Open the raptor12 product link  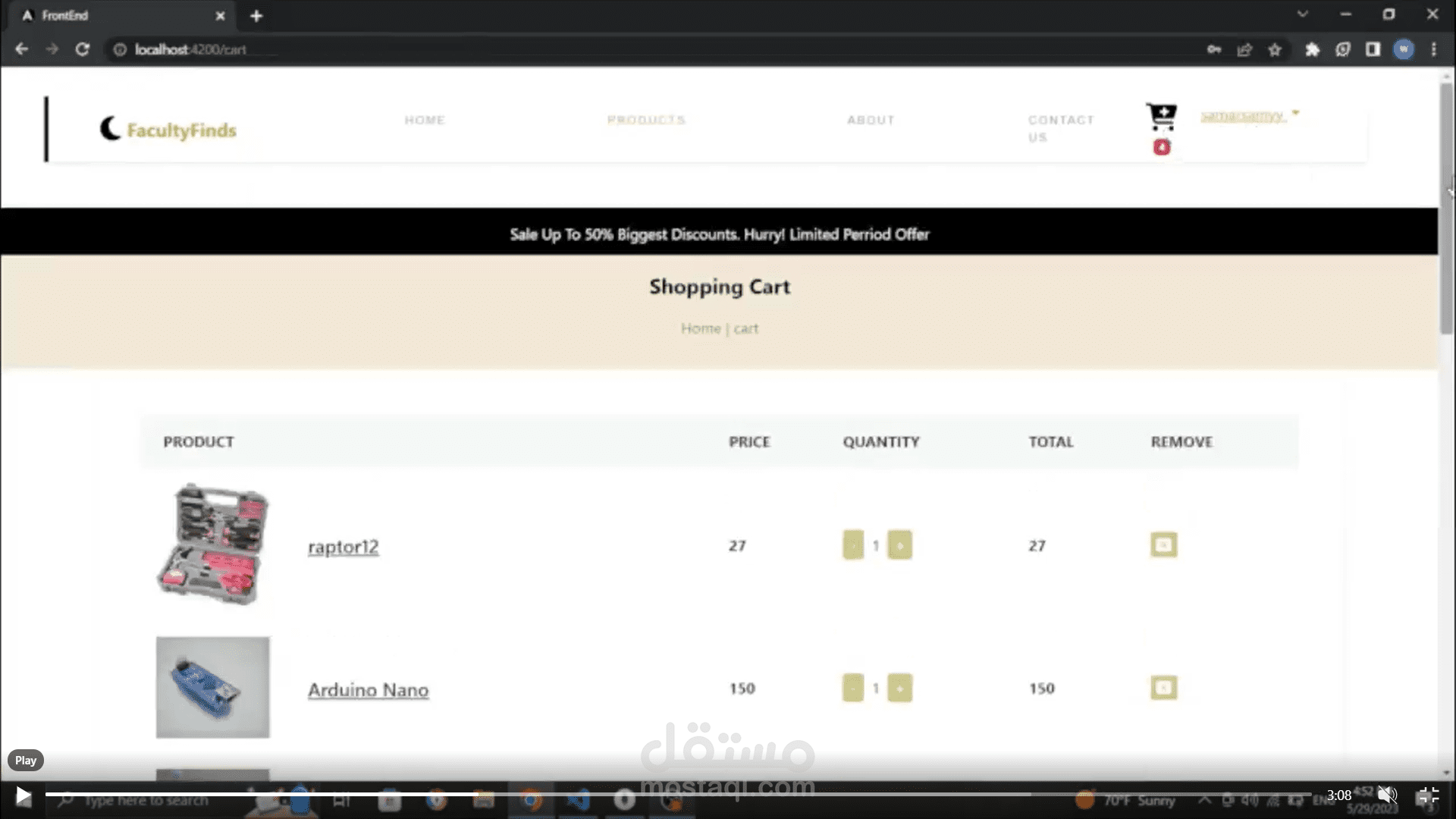coord(343,547)
